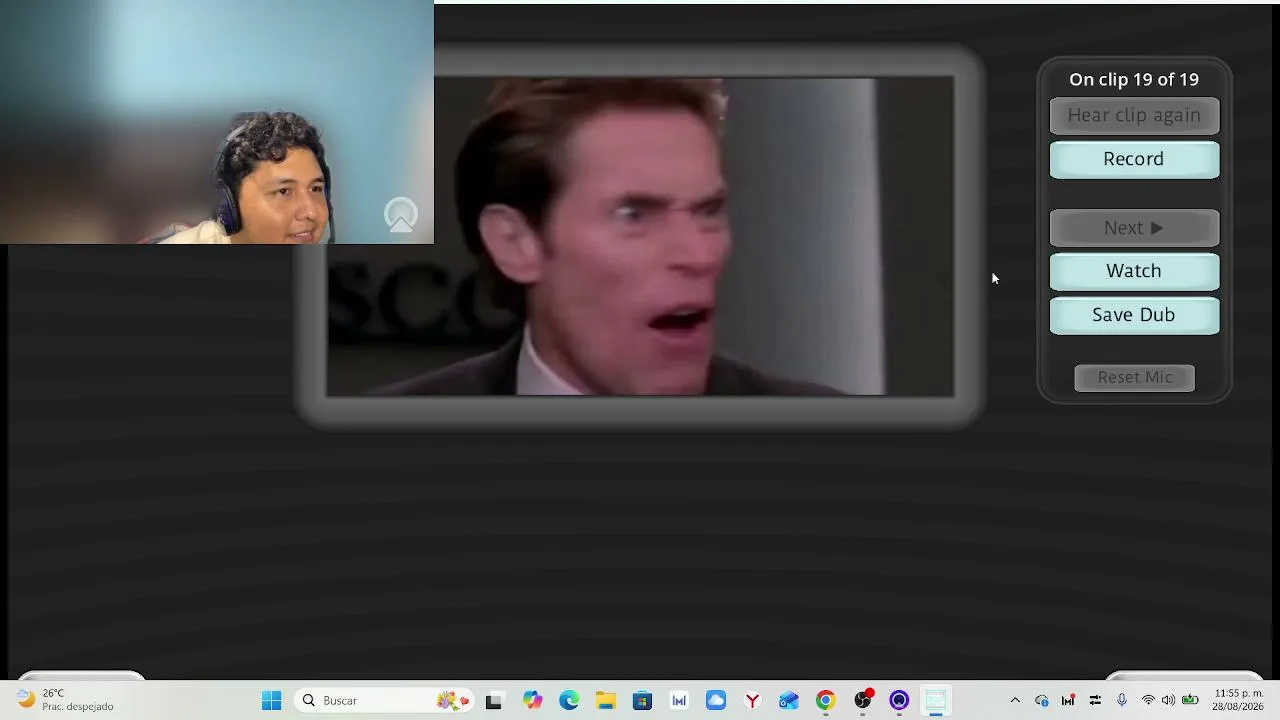Click the highlighted active app taskbar icon
Image resolution: width=1280 pixels, height=720 pixels.
click(936, 701)
